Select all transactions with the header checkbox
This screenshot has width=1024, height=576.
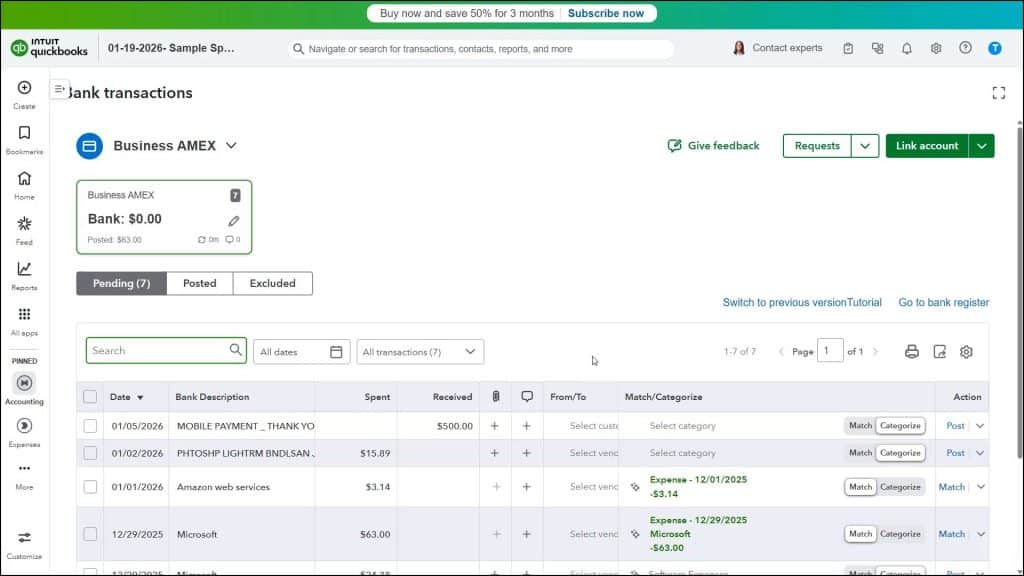coord(90,396)
